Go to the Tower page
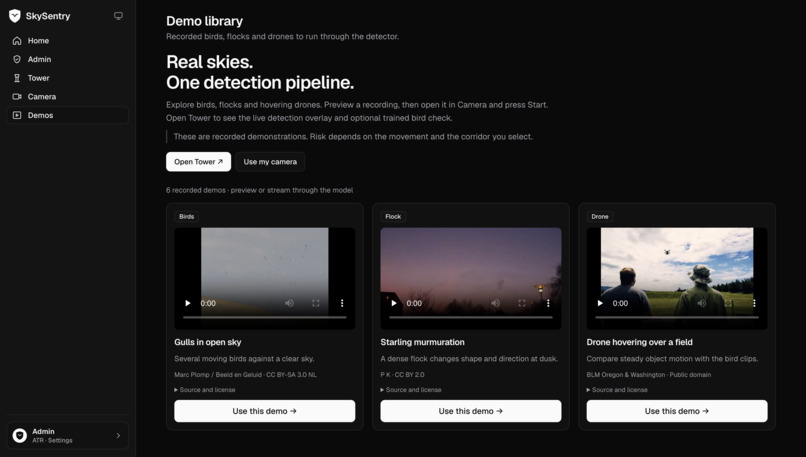806x457 pixels. [x=67, y=78]
